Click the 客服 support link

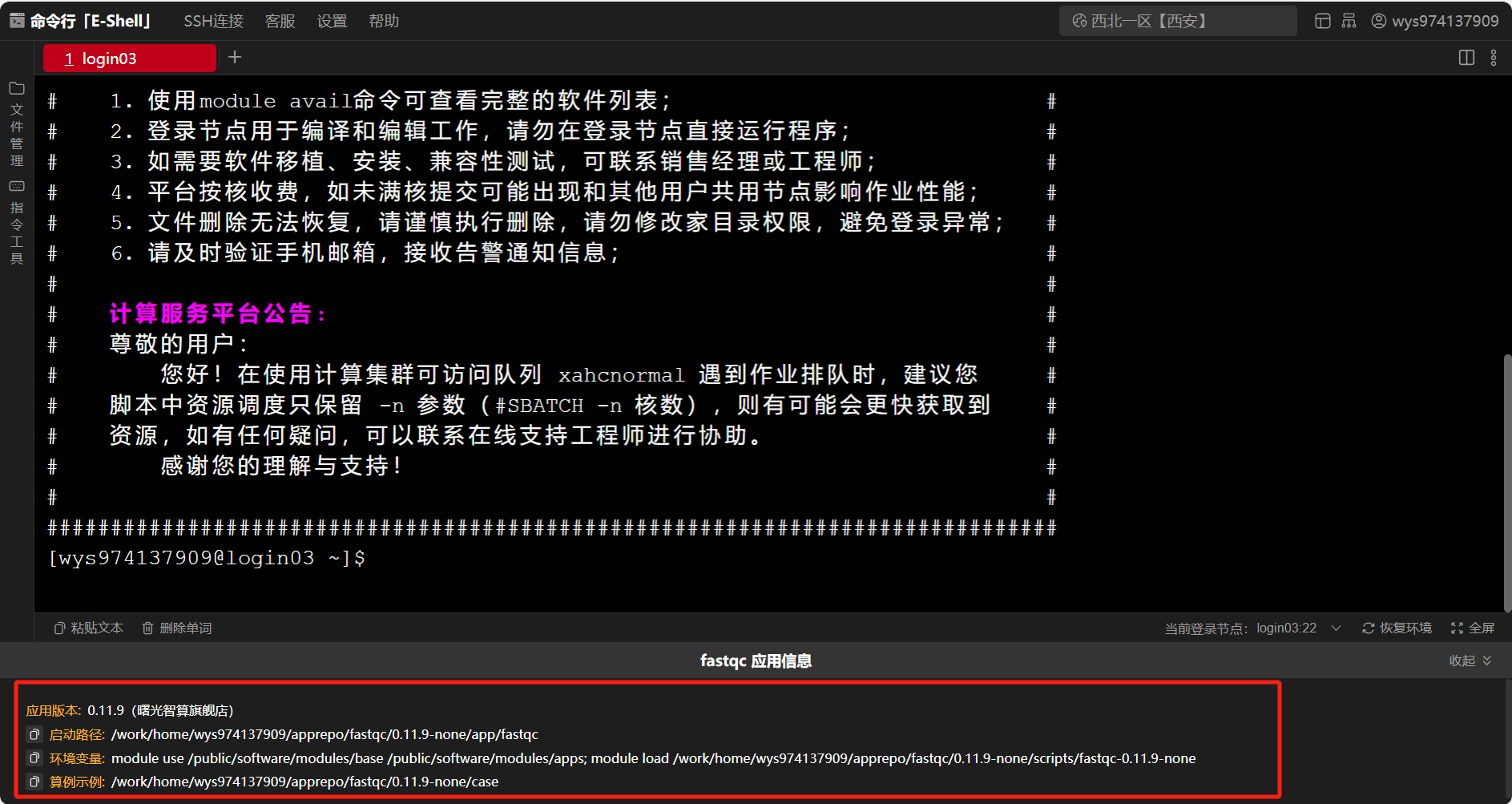point(279,21)
